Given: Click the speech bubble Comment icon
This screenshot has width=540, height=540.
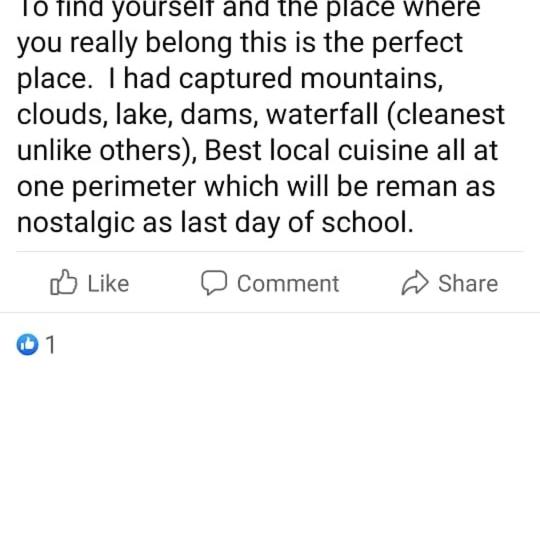Looking at the screenshot, I should [214, 283].
